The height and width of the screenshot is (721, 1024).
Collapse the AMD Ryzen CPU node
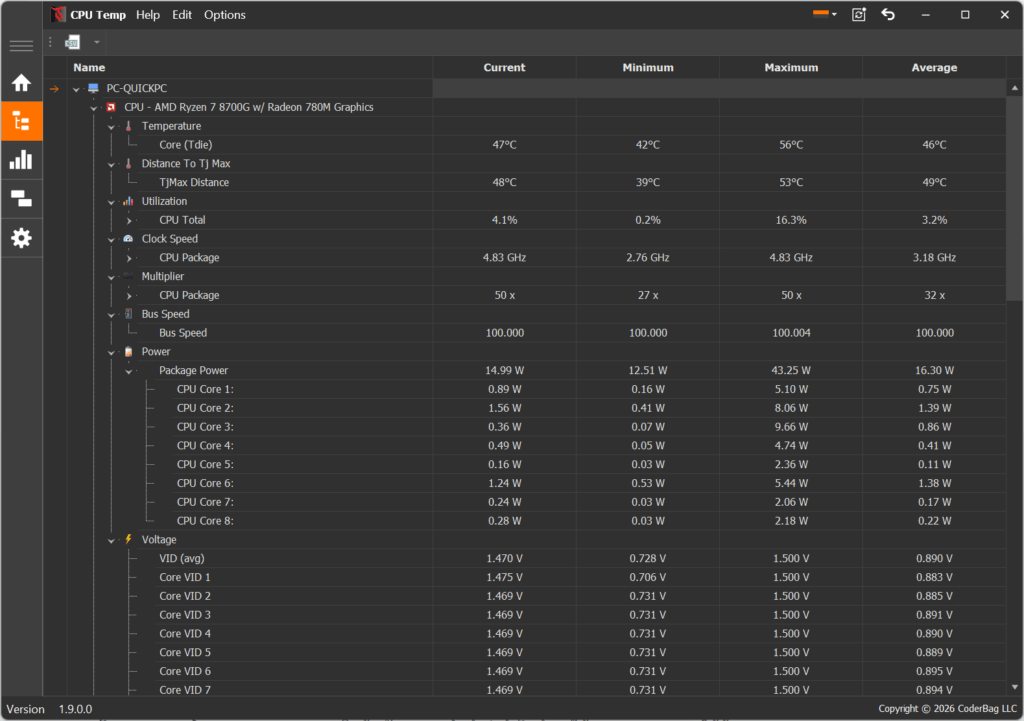(94, 108)
